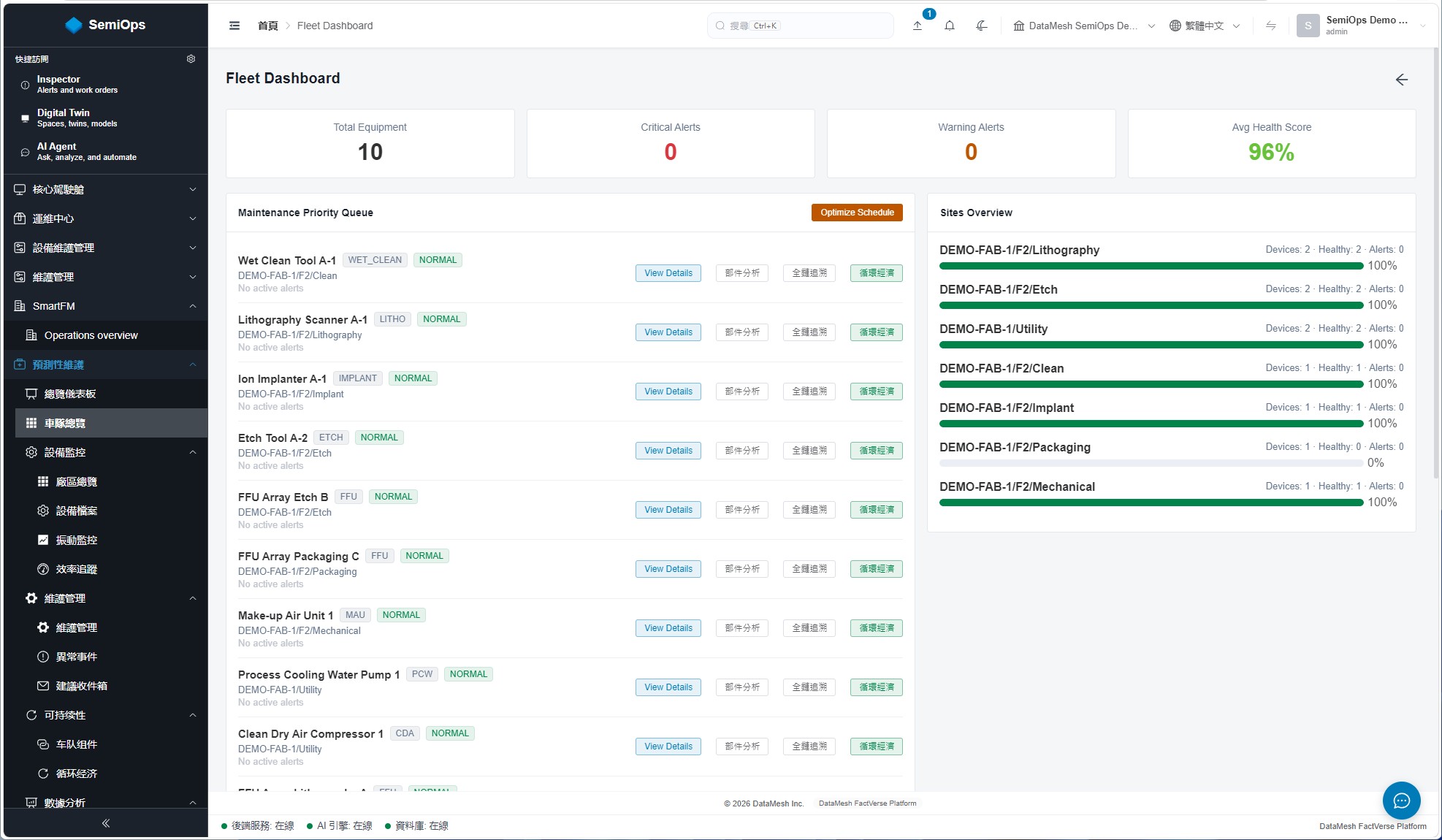Click the Avg Health Score 96% value
This screenshot has height=840, width=1442.
pyautogui.click(x=1271, y=152)
